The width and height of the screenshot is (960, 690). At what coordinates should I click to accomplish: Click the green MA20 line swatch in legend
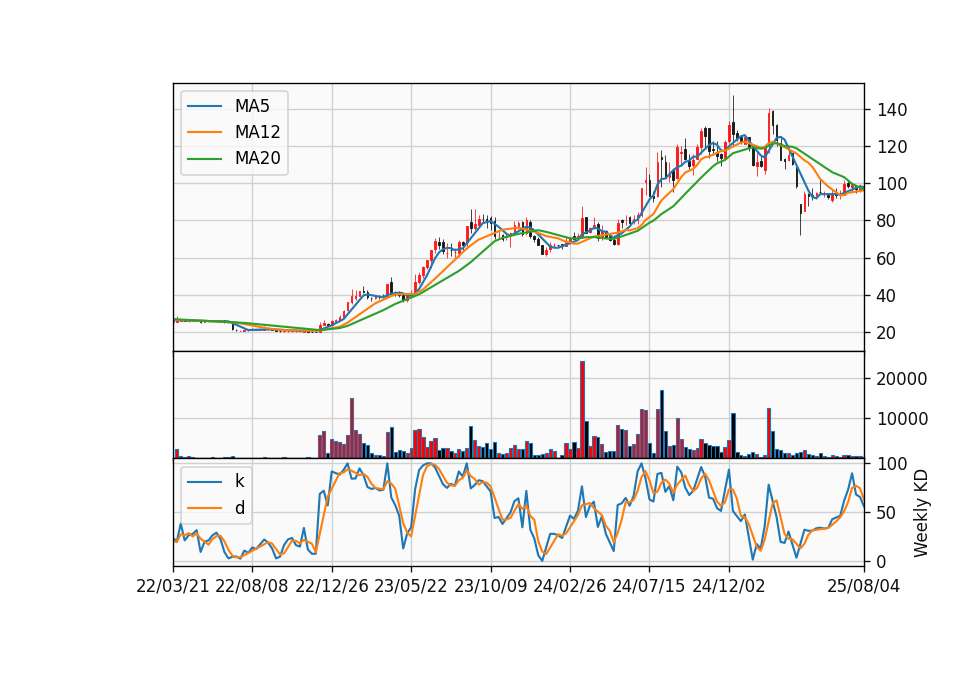pyautogui.click(x=204, y=159)
